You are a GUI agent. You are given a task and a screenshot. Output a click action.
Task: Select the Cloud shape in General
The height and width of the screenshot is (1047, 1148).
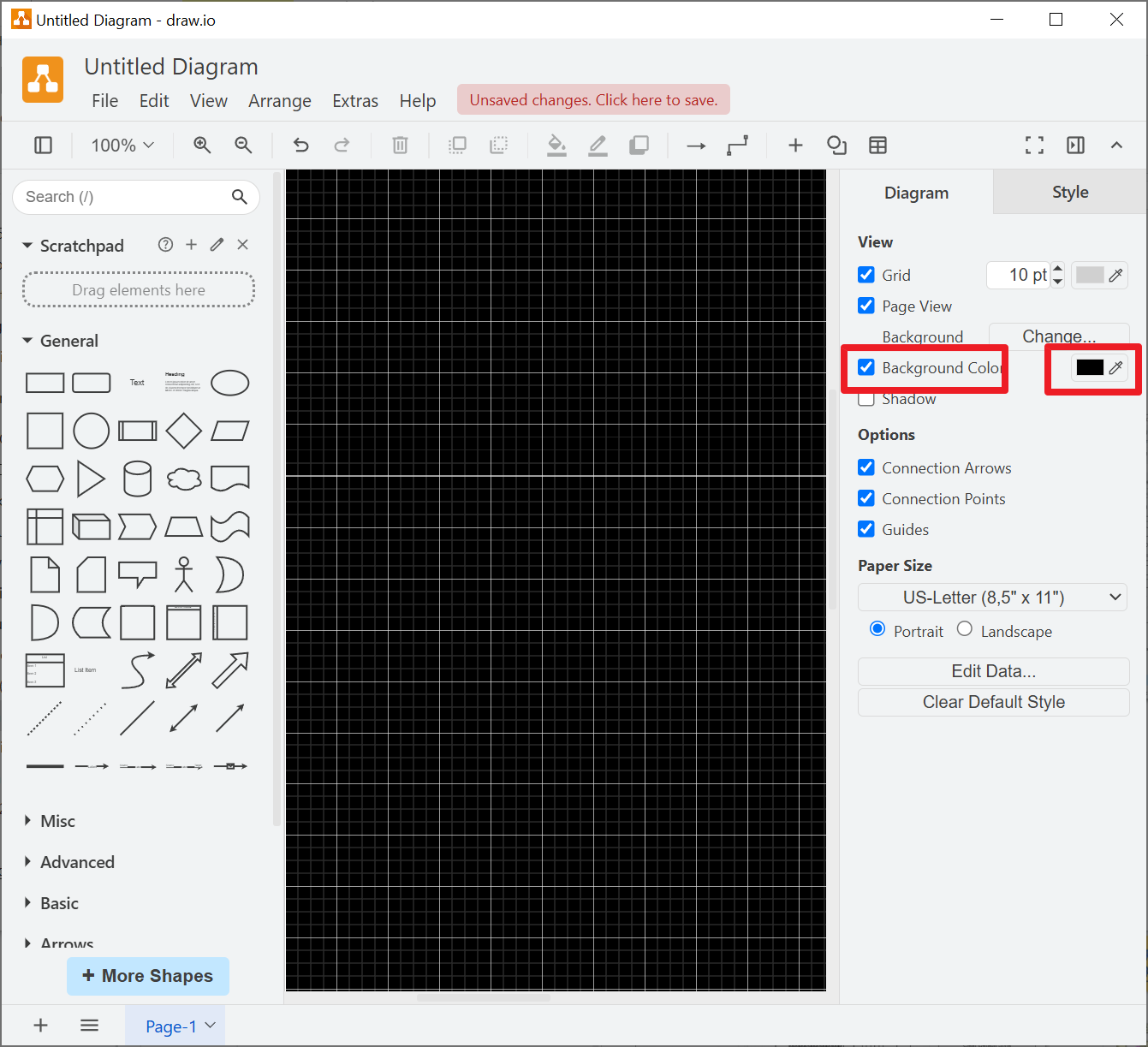(x=183, y=479)
